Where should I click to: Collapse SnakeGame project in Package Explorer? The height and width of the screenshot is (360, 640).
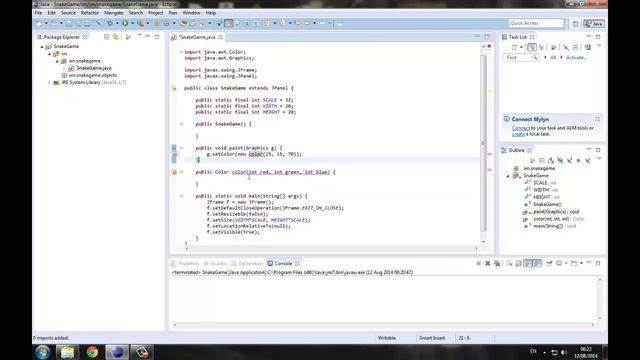42,47
